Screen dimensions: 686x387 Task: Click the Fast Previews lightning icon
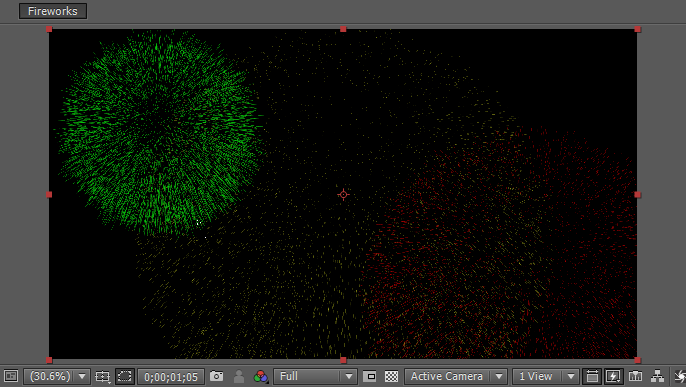click(613, 376)
